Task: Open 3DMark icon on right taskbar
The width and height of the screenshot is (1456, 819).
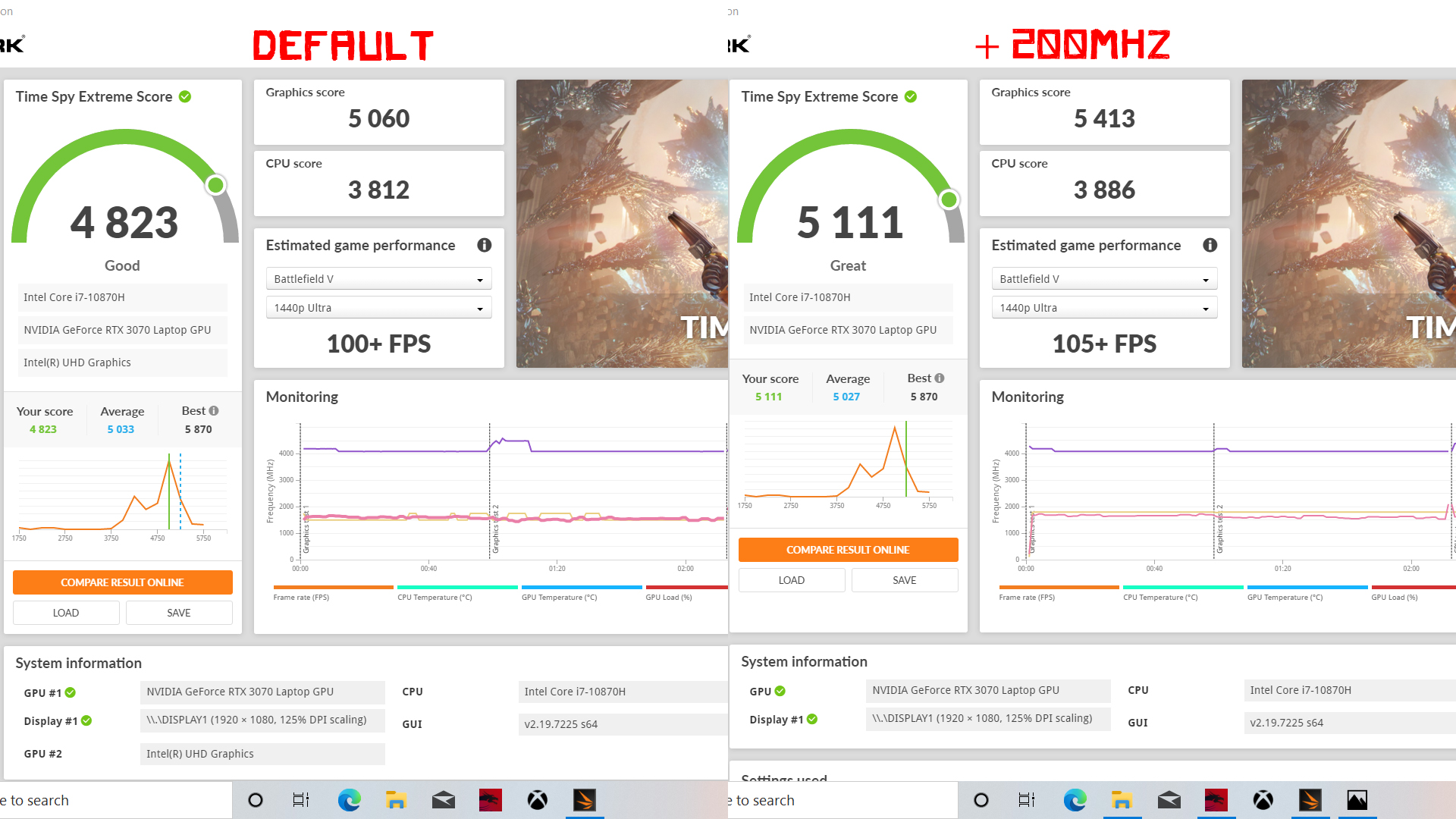Action: [x=1310, y=800]
